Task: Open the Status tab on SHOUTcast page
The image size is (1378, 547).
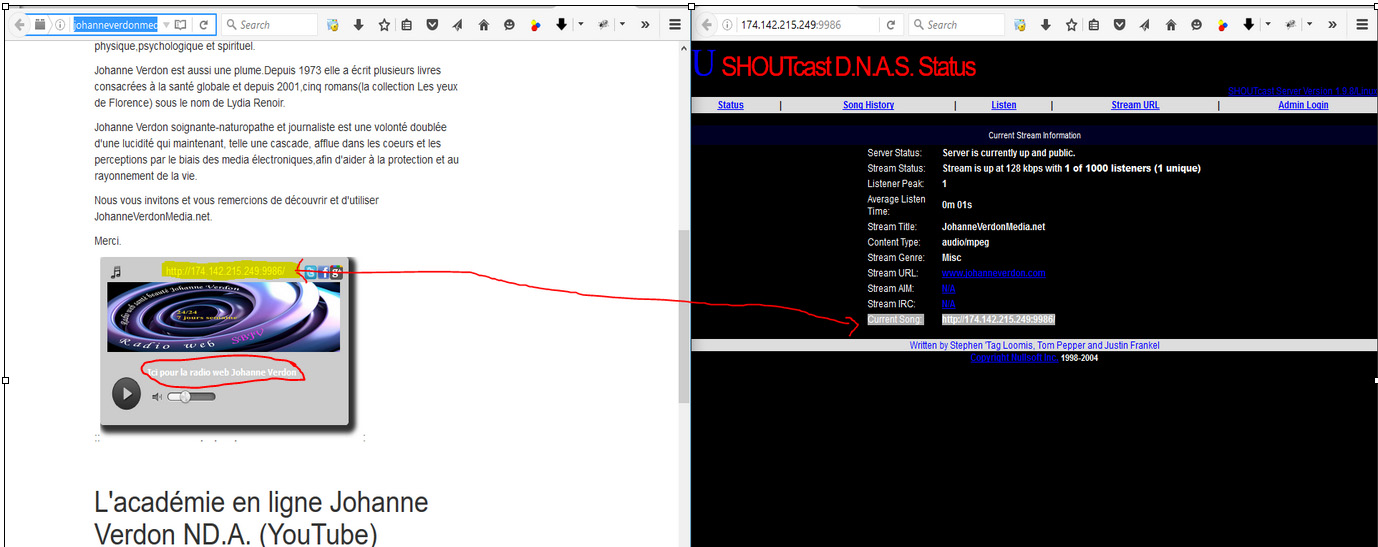Action: pos(731,105)
